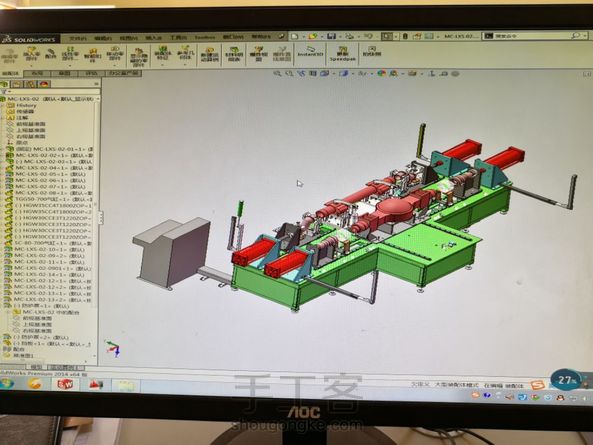Image resolution: width=593 pixels, height=445 pixels.
Task: Click the SolidWorks icon in the taskbar
Action: [x=65, y=385]
